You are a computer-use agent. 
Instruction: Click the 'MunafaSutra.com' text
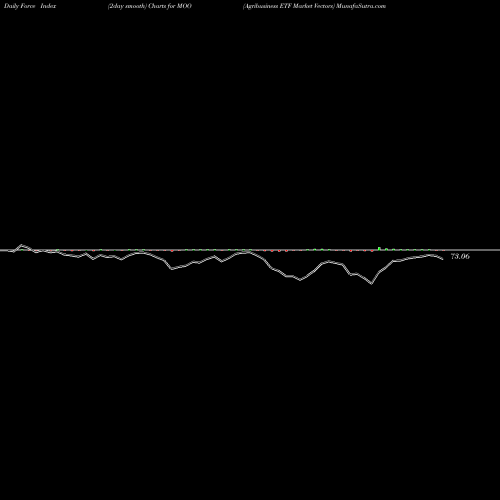click(x=361, y=6)
